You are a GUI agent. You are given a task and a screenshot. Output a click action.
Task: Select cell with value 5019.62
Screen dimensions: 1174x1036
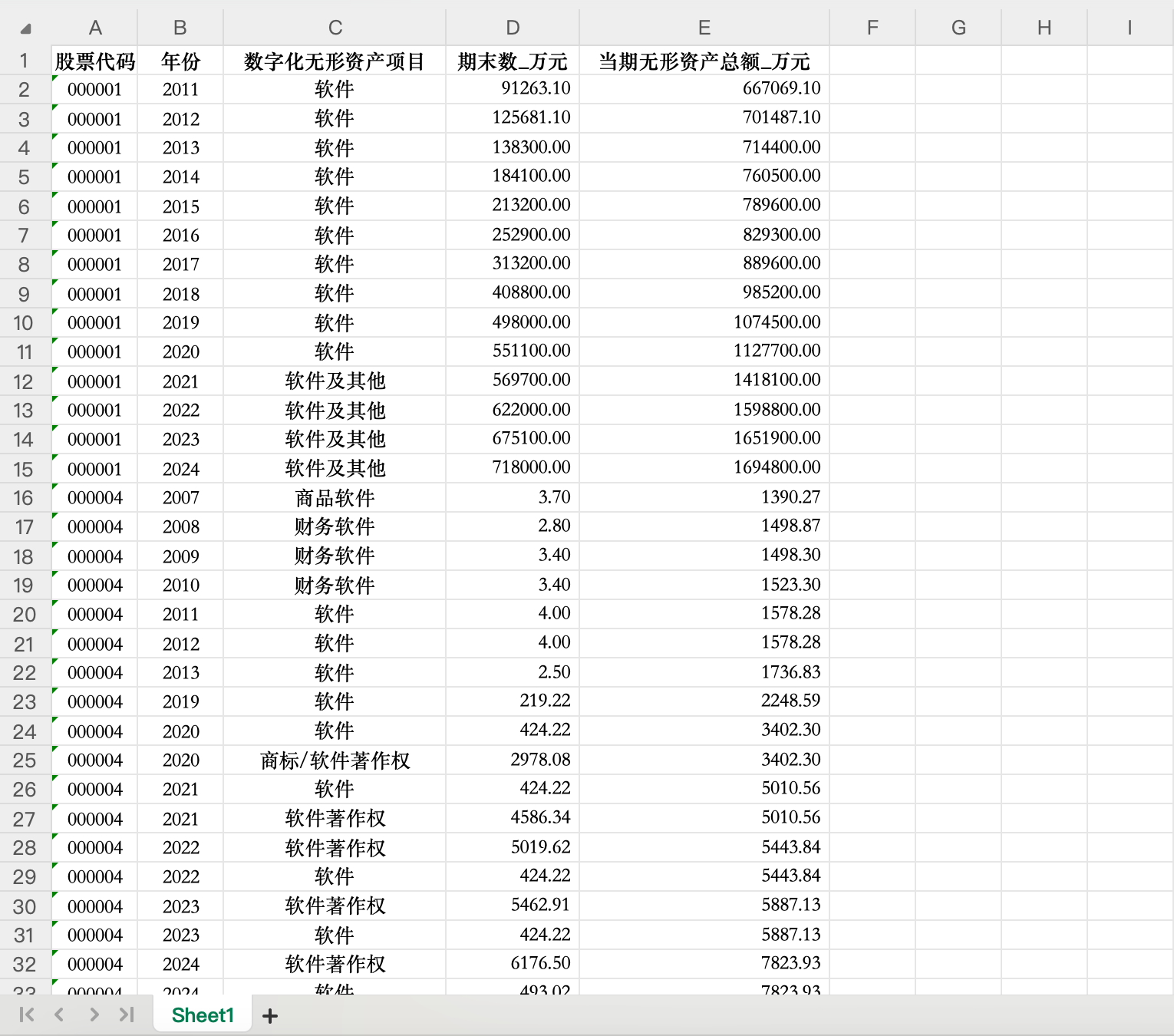click(x=513, y=847)
